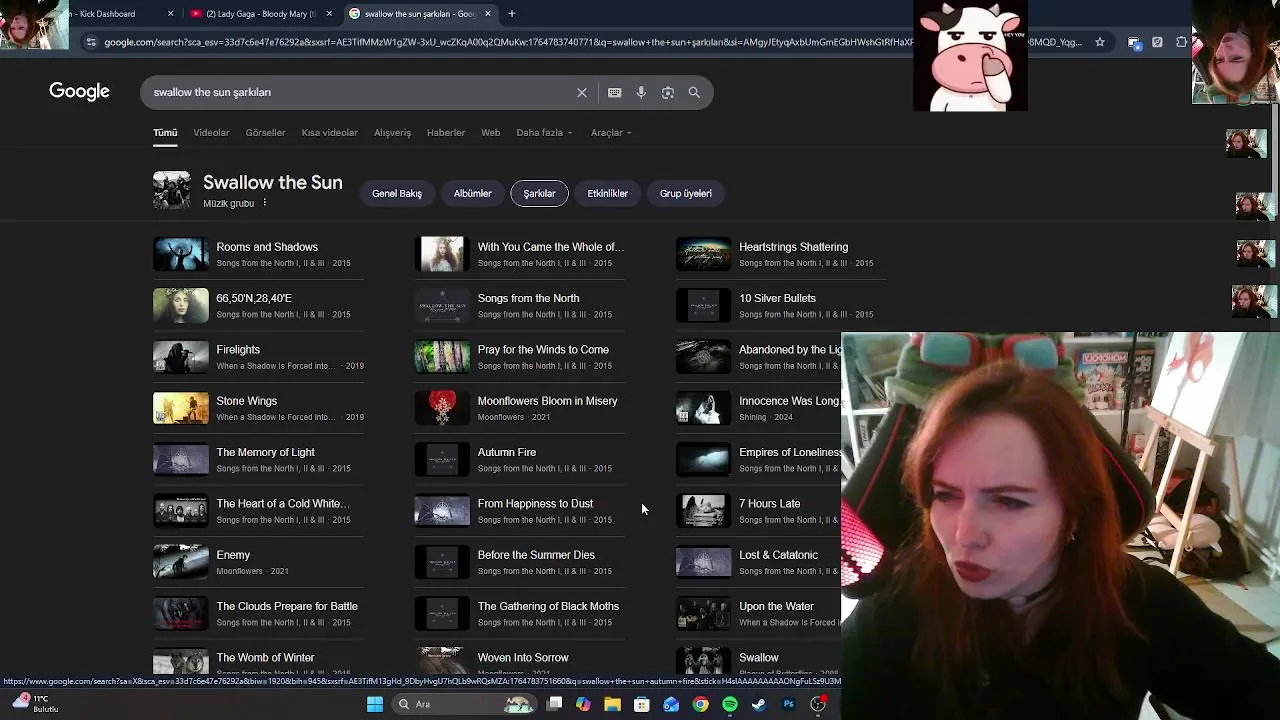Screen dimensions: 1280x720
Task: Switch to the Videolar search tab
Action: [x=211, y=132]
